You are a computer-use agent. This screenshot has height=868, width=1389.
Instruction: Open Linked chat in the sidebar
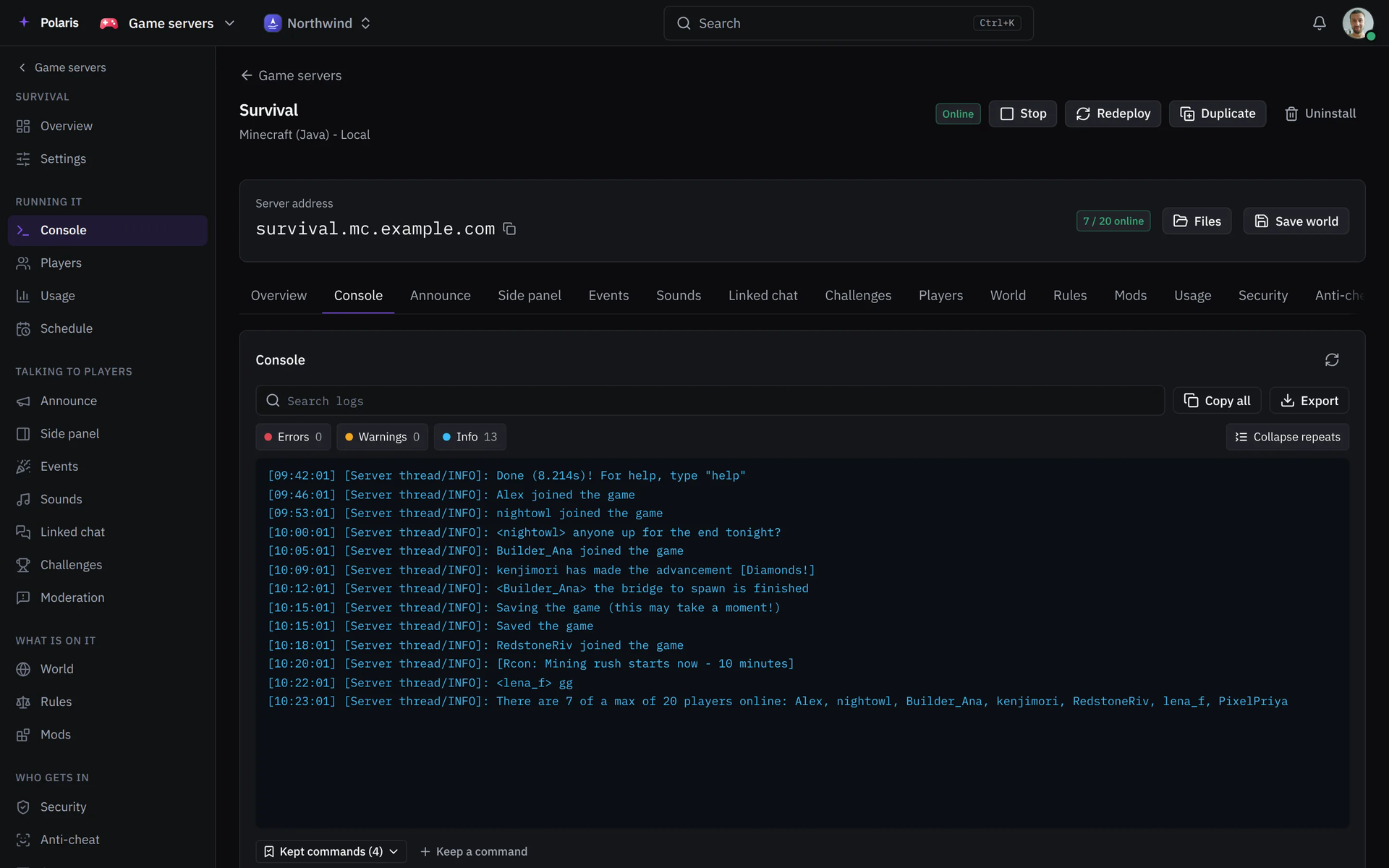tap(108, 532)
